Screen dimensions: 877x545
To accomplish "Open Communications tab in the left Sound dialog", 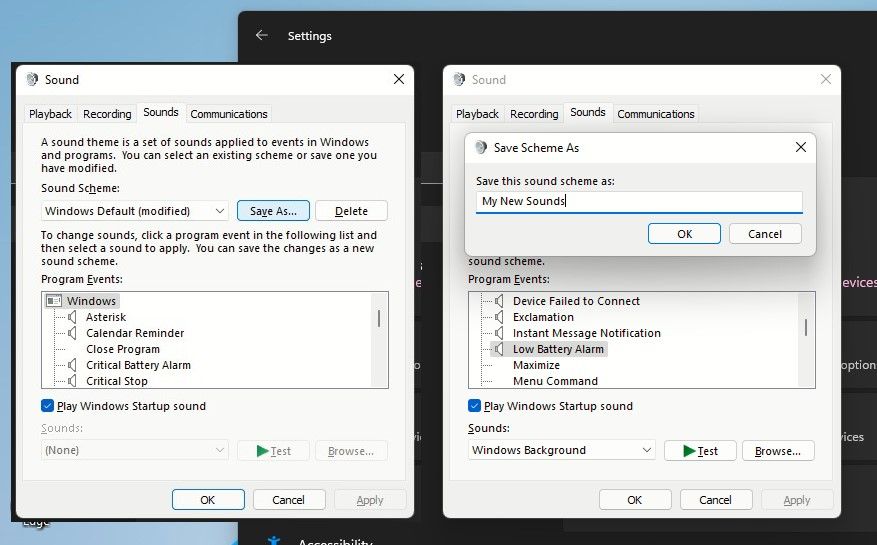I will pos(229,114).
